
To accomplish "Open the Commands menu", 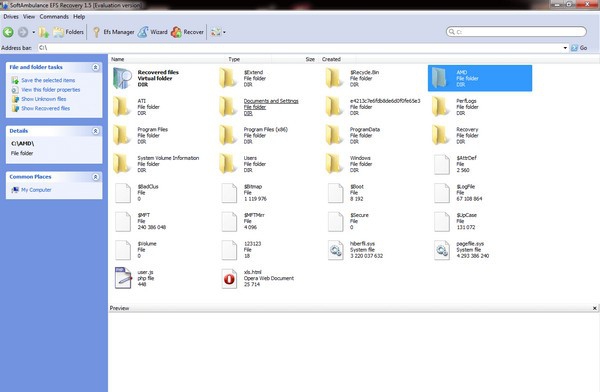I will tap(54, 16).
